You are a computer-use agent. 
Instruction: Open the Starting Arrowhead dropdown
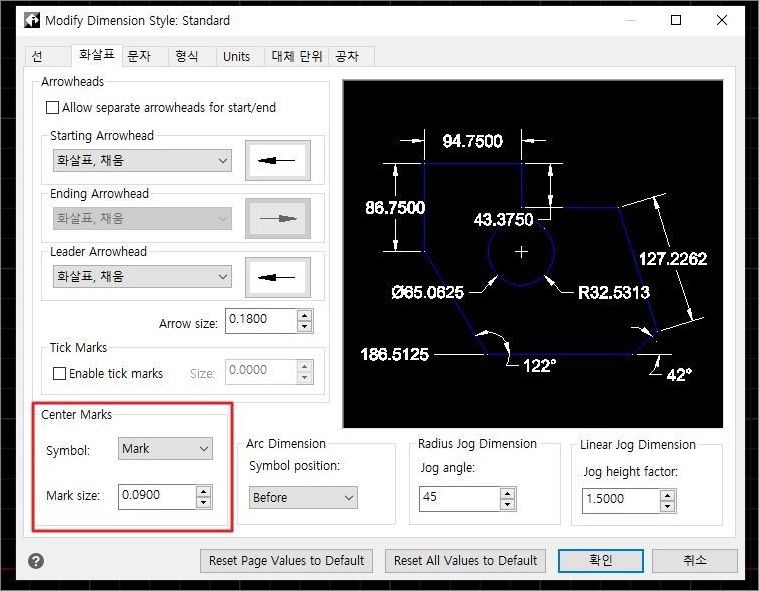(142, 160)
